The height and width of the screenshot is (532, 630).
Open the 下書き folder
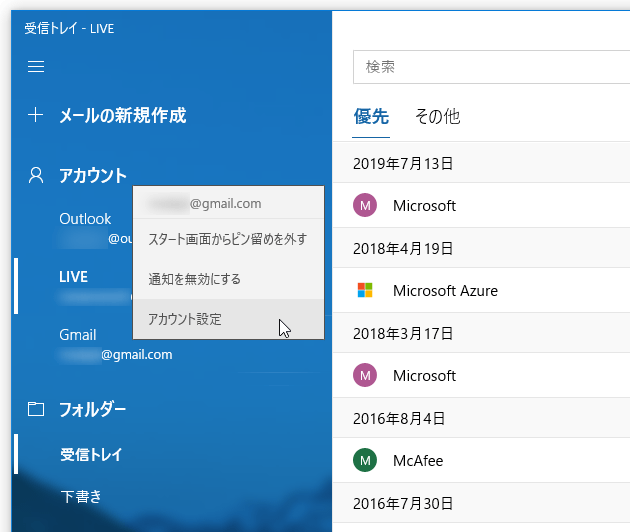(x=81, y=497)
